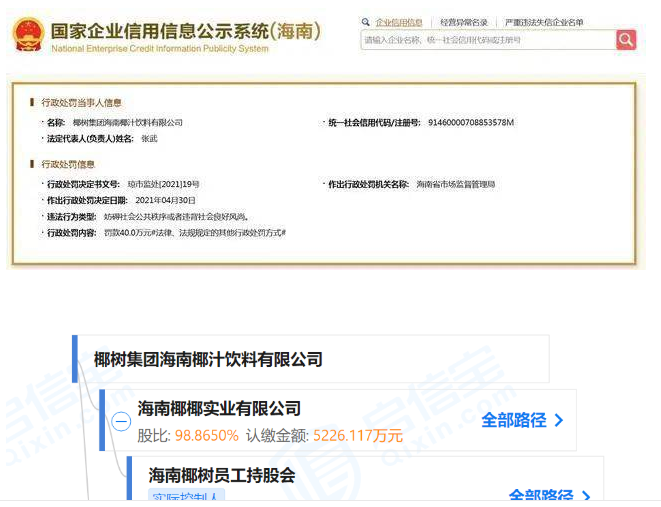Click the National Enterprise Credit Information Publicity System subtitle

click(x=160, y=48)
